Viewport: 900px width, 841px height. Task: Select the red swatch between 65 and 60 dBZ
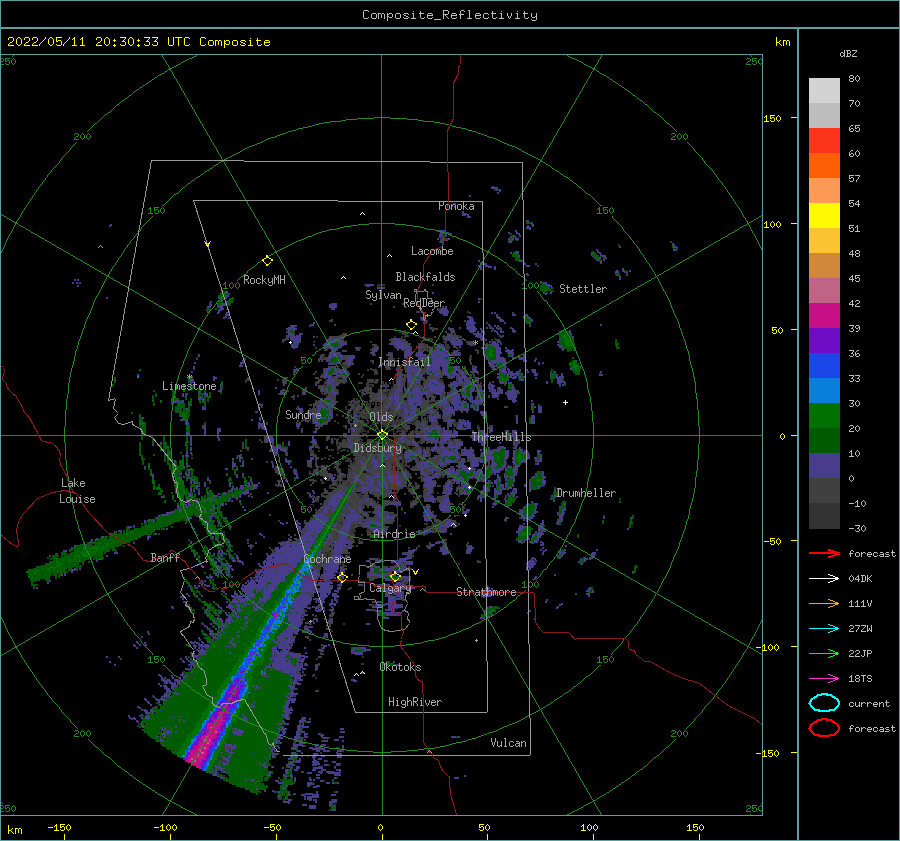824,141
